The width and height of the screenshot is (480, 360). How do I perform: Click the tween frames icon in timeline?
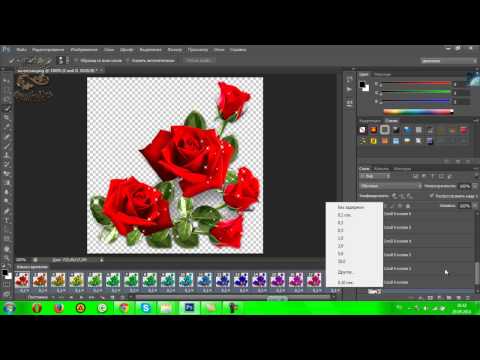pyautogui.click(x=102, y=297)
